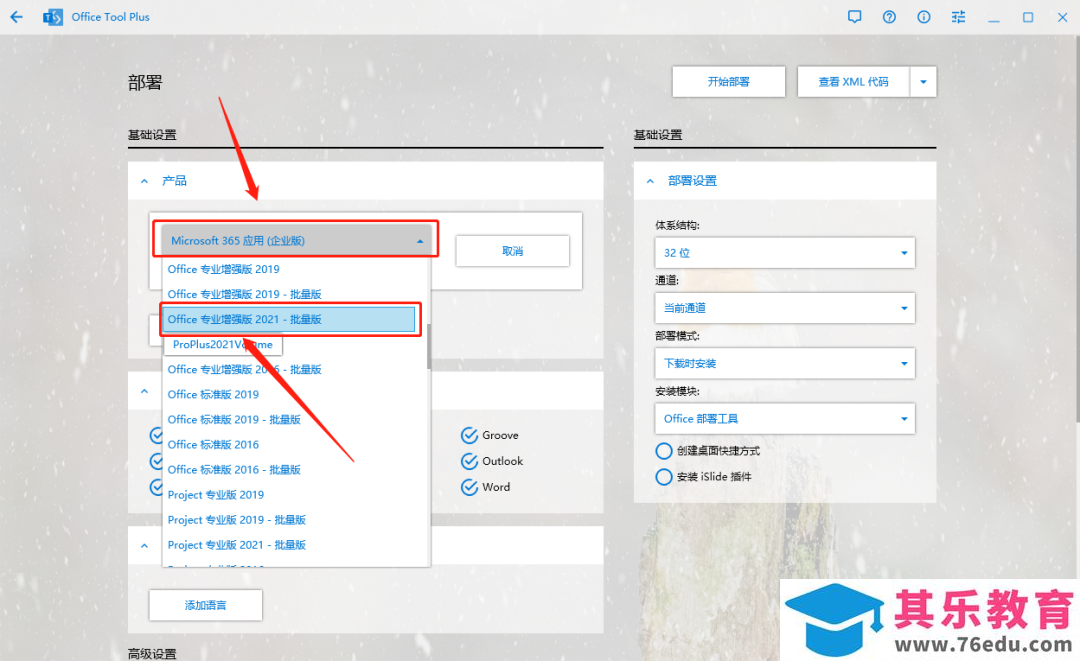Enable 安装 iSlide 插件 option

click(664, 476)
